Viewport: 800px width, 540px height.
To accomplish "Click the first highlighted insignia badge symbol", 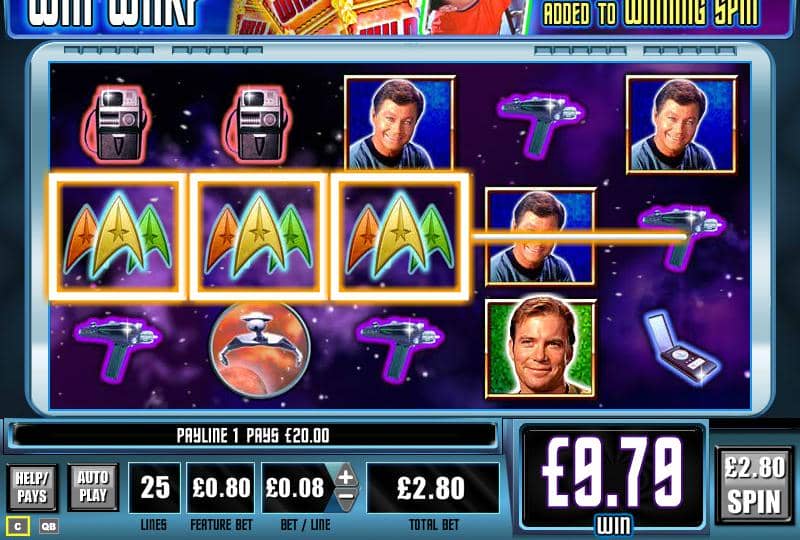I will (118, 237).
